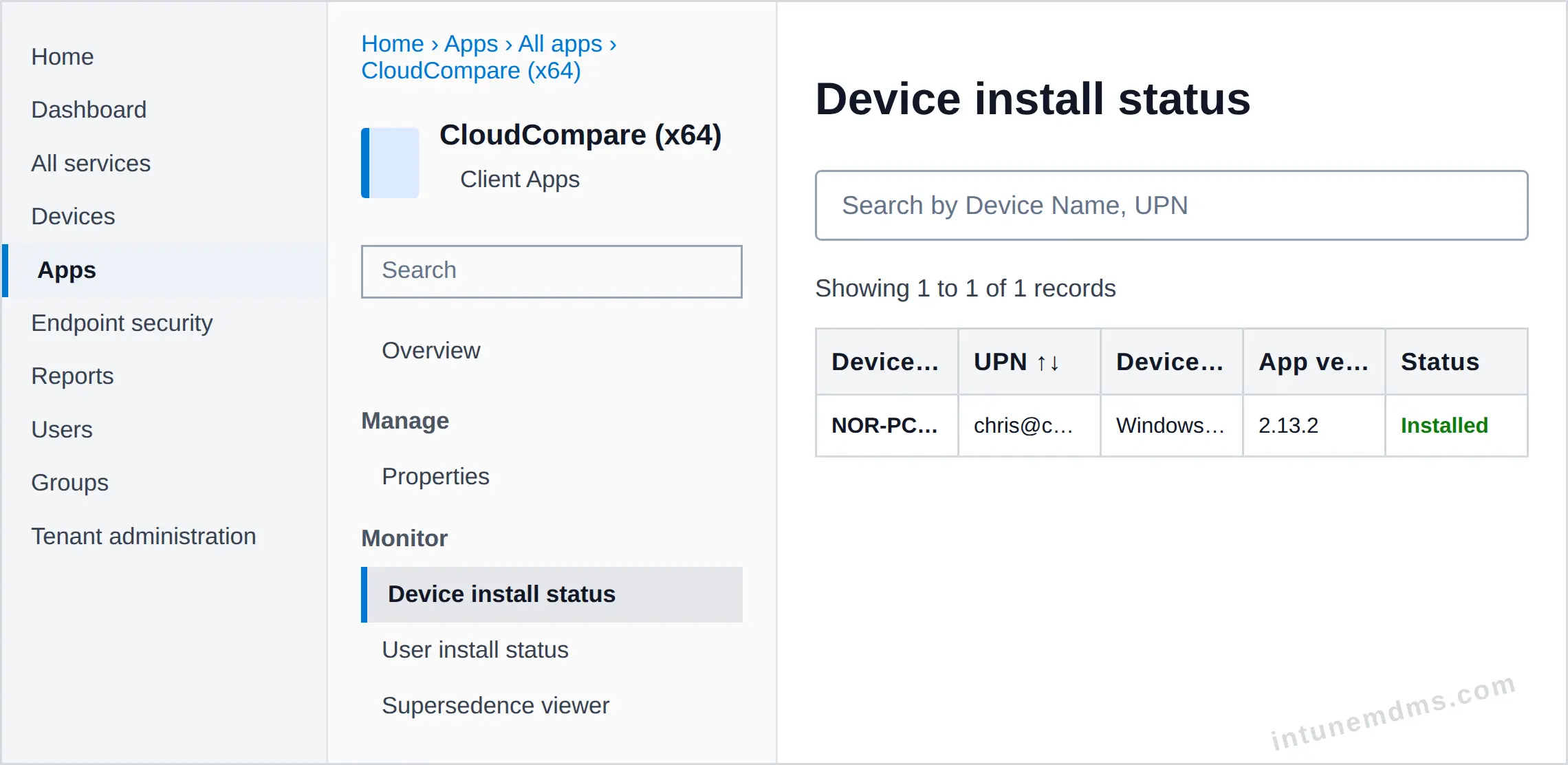Click CloudCompare (x64) breadcrumb link
This screenshot has width=1568, height=765.
click(x=471, y=71)
